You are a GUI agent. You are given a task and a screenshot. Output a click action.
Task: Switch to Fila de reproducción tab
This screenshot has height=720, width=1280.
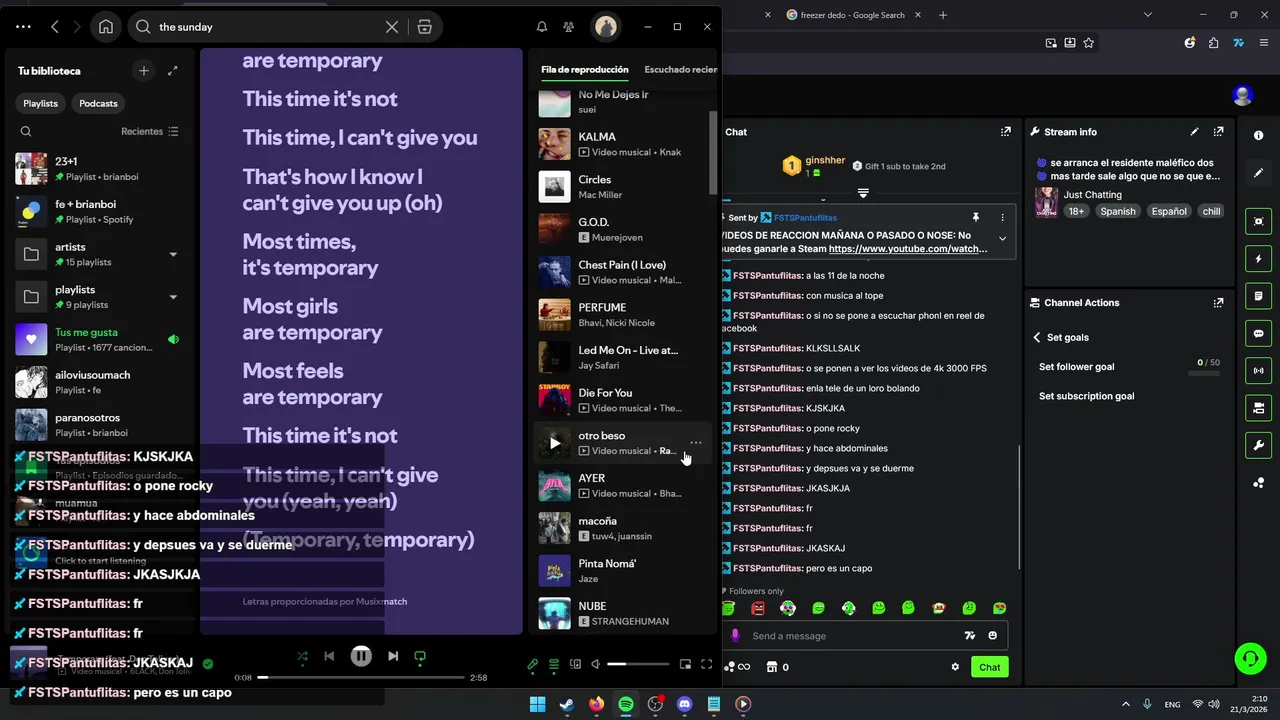point(585,70)
